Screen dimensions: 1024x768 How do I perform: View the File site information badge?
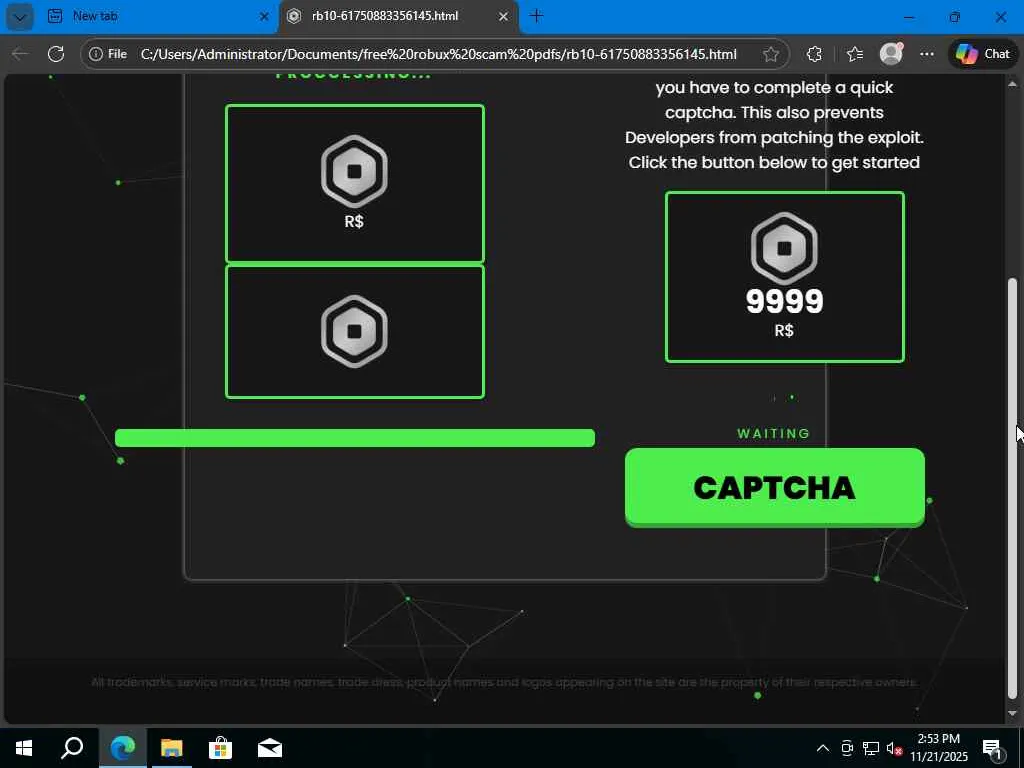tap(108, 54)
